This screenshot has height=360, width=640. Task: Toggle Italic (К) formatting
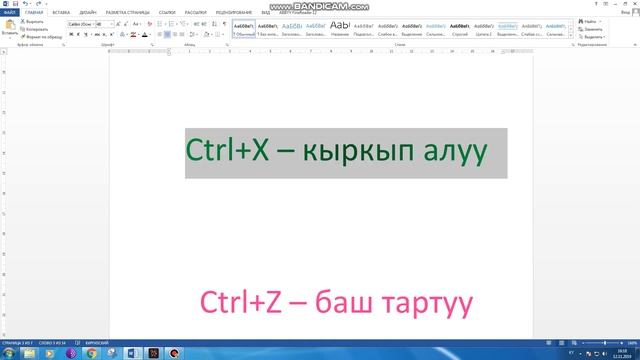pyautogui.click(x=78, y=35)
